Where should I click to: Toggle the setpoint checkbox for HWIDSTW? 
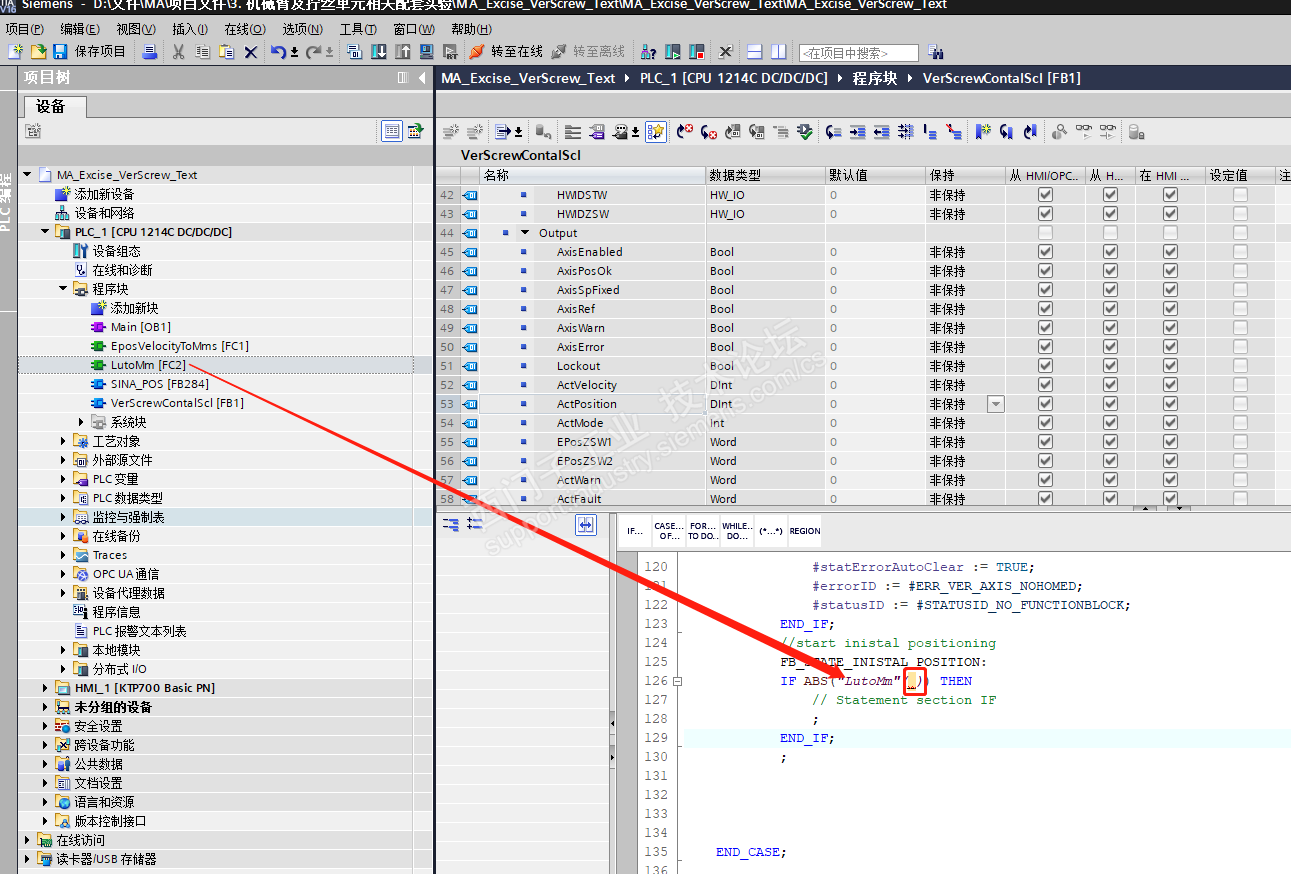[1240, 195]
